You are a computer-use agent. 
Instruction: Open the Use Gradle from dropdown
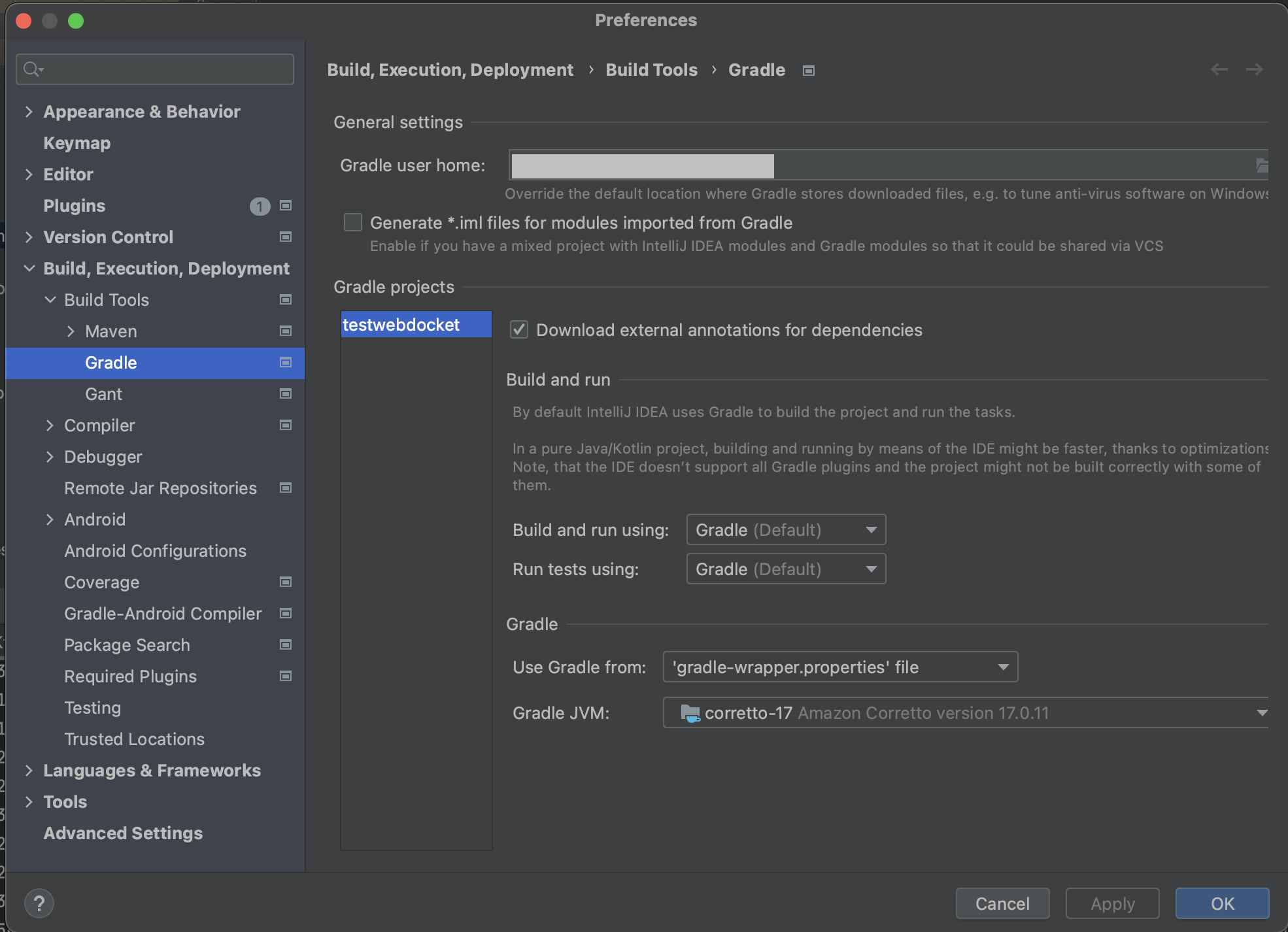(840, 667)
